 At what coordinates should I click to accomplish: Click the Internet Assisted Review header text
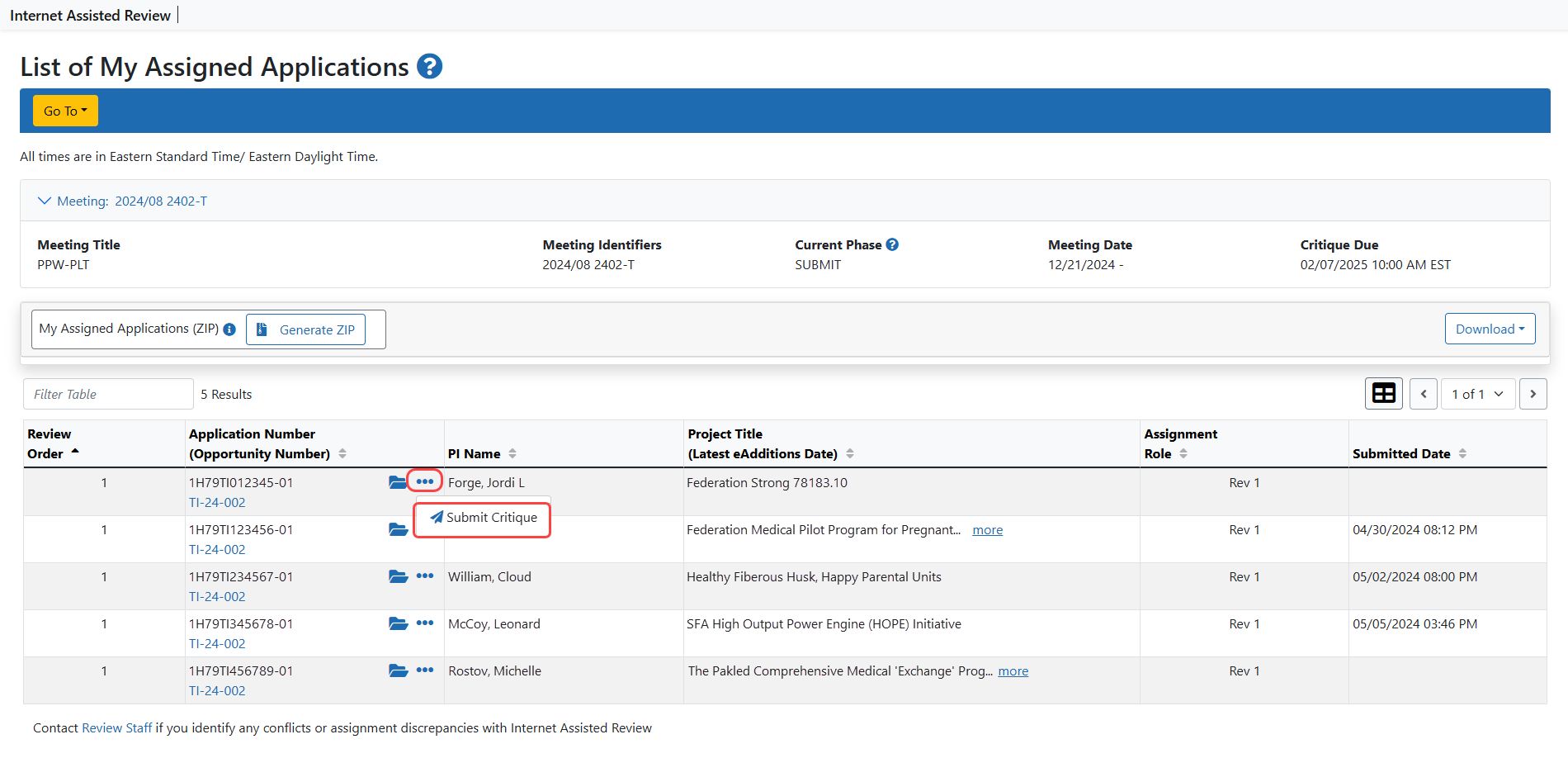point(90,15)
